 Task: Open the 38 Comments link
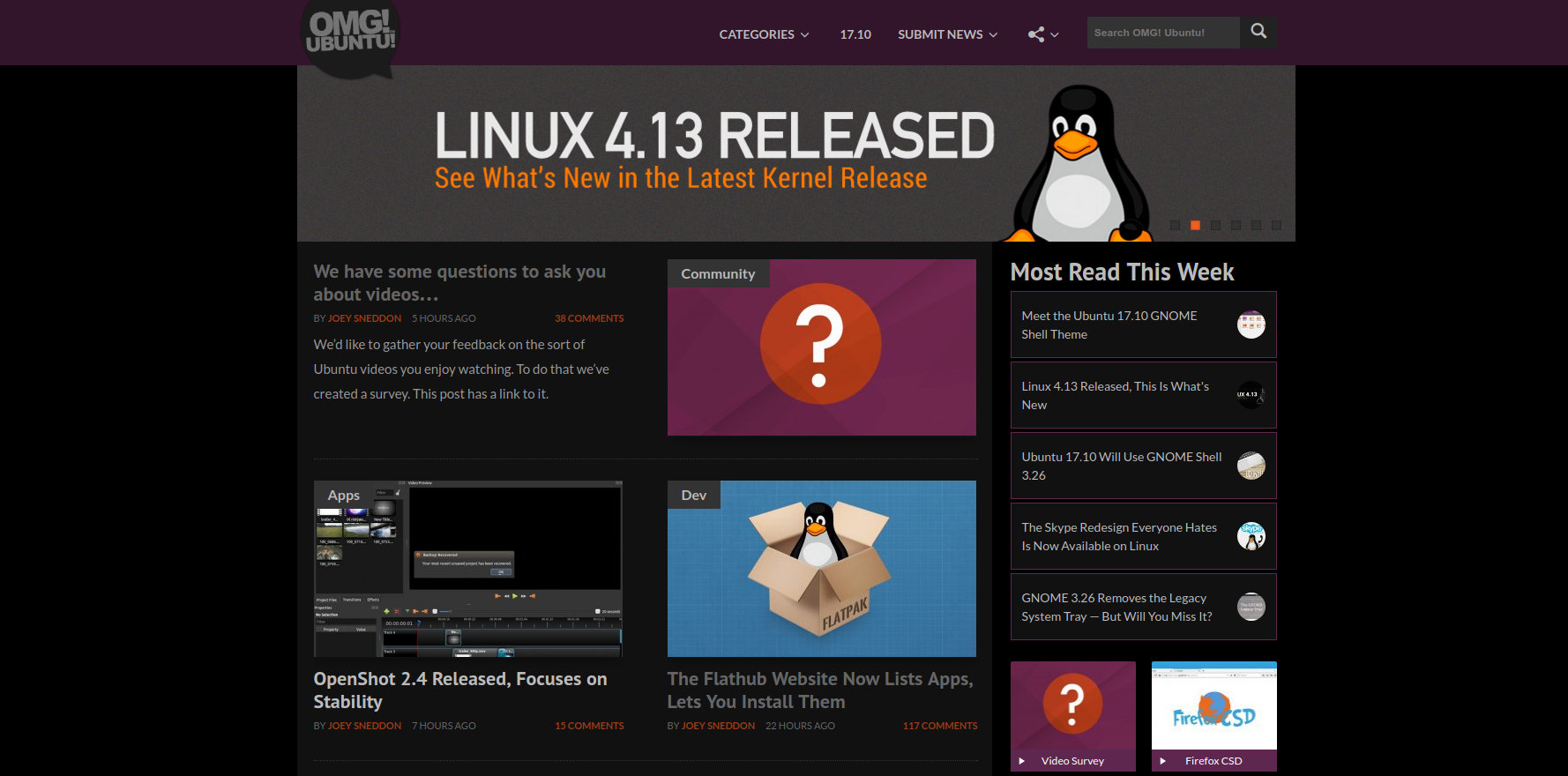coord(589,318)
